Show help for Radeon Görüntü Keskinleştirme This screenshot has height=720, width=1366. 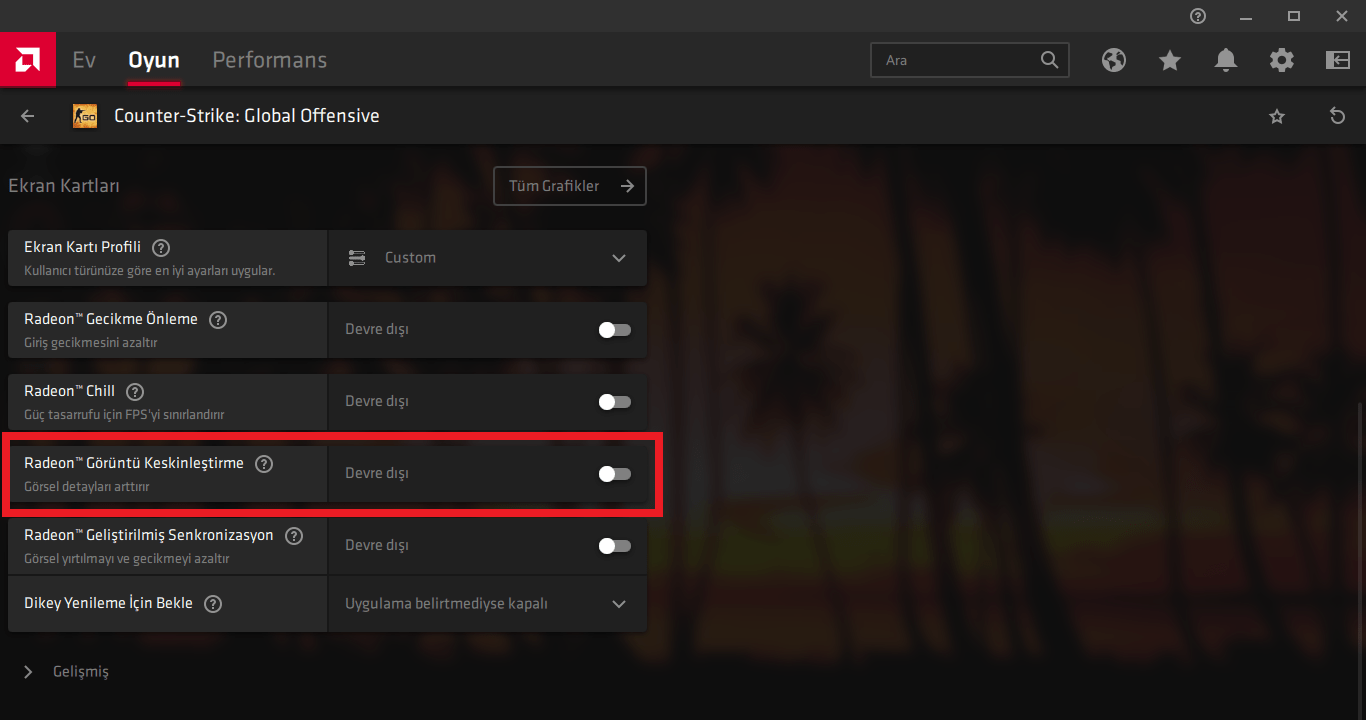(x=264, y=464)
